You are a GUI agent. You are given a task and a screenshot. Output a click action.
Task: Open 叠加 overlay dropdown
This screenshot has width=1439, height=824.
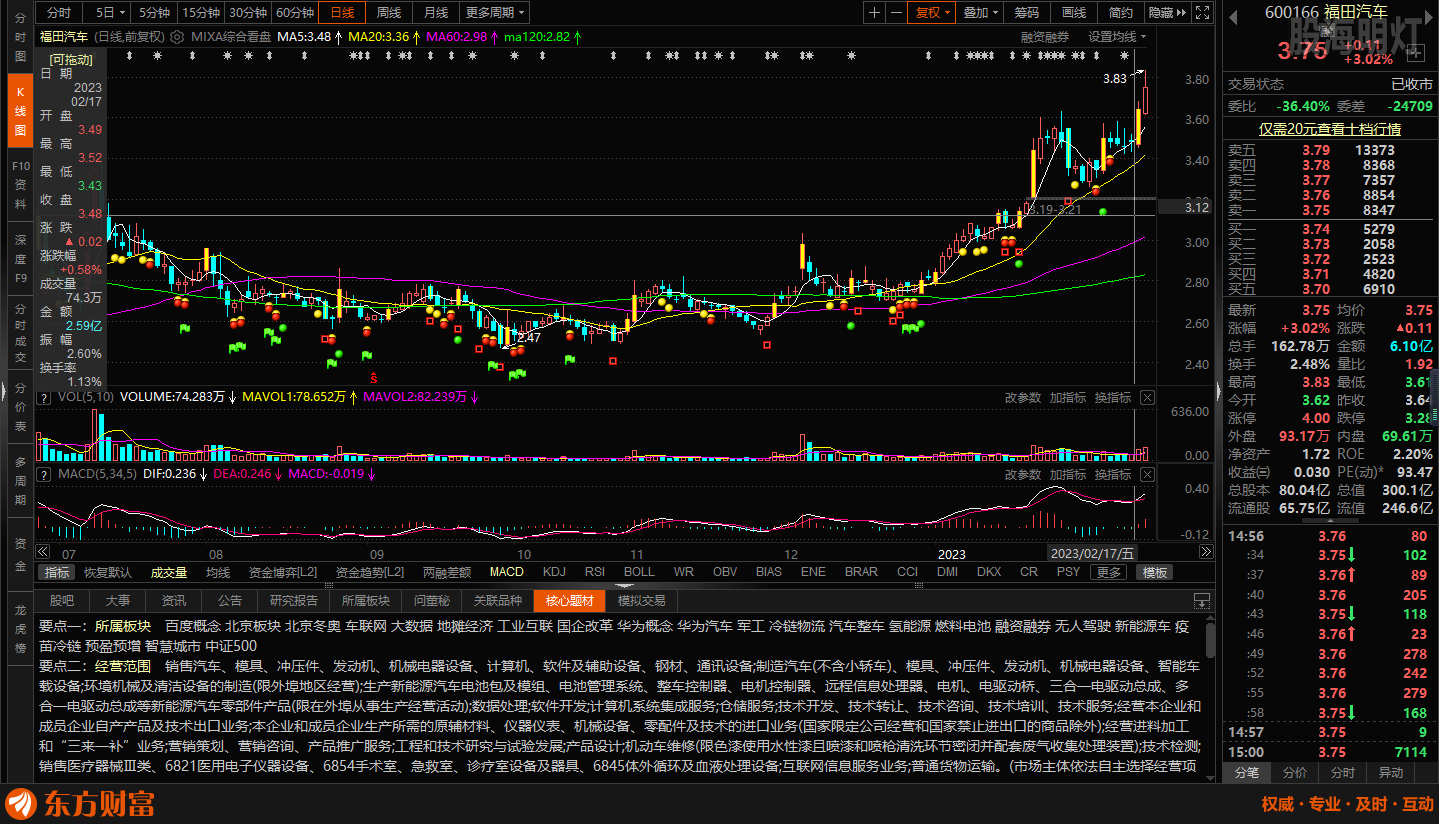[980, 12]
